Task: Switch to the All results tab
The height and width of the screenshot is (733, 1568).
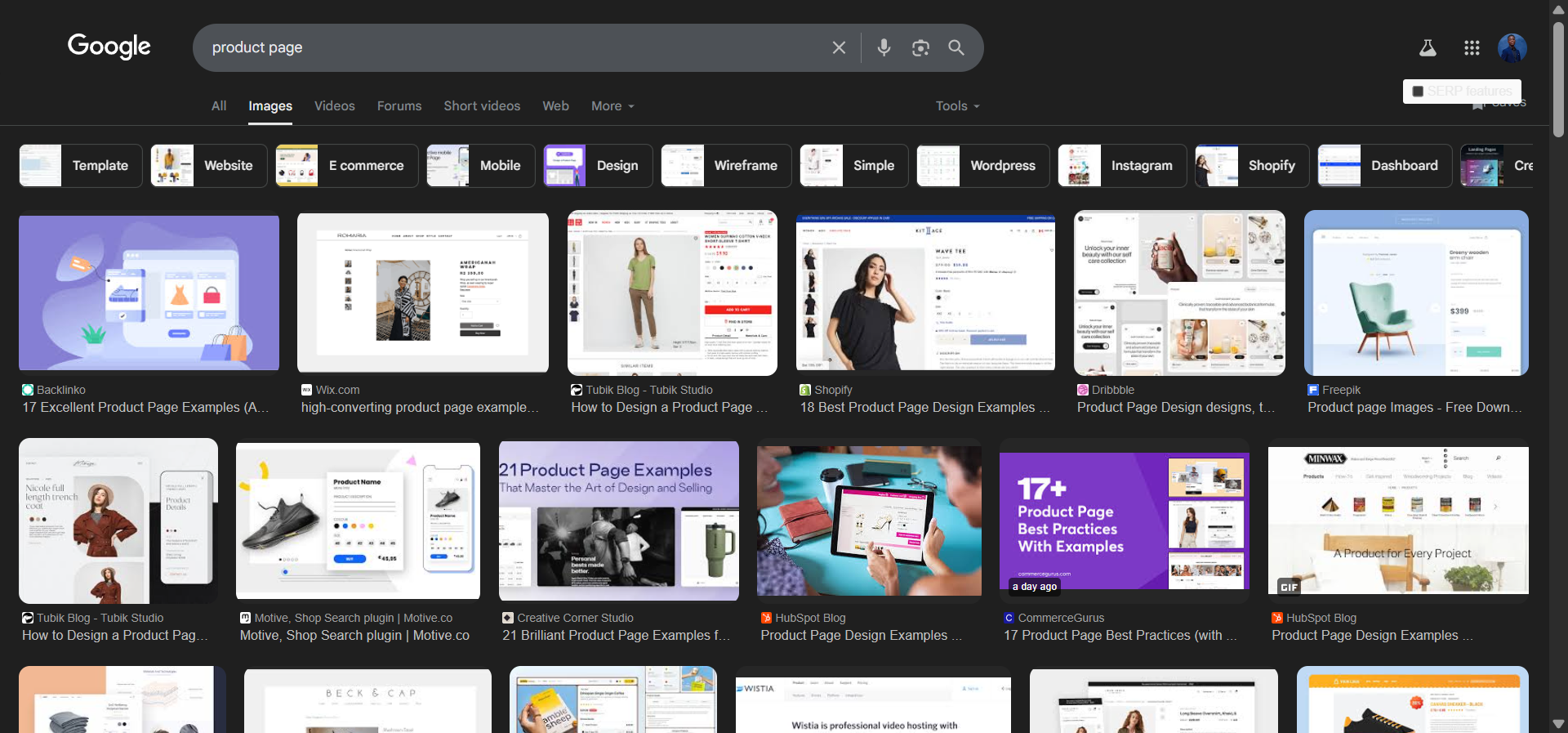Action: [x=219, y=106]
